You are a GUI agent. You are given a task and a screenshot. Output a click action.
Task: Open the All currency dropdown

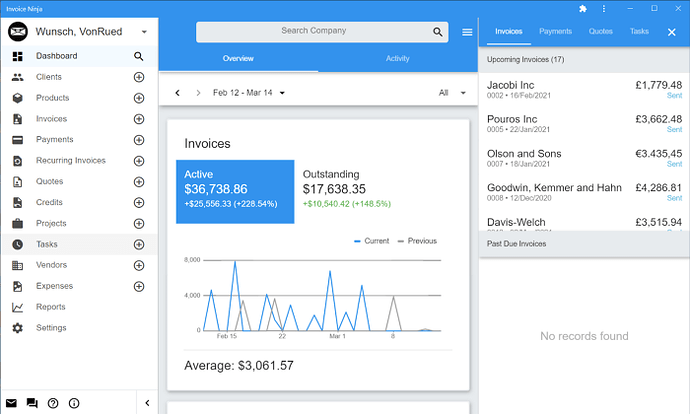[x=452, y=93]
